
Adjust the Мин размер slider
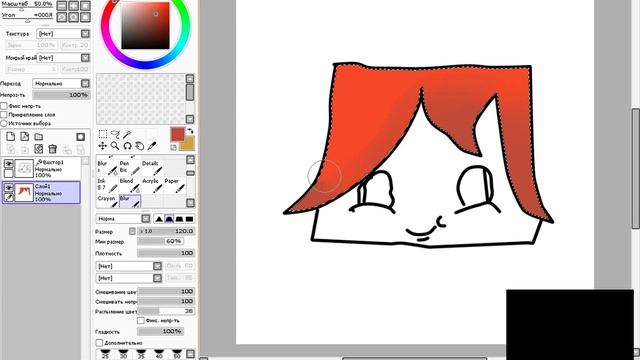click(x=160, y=242)
